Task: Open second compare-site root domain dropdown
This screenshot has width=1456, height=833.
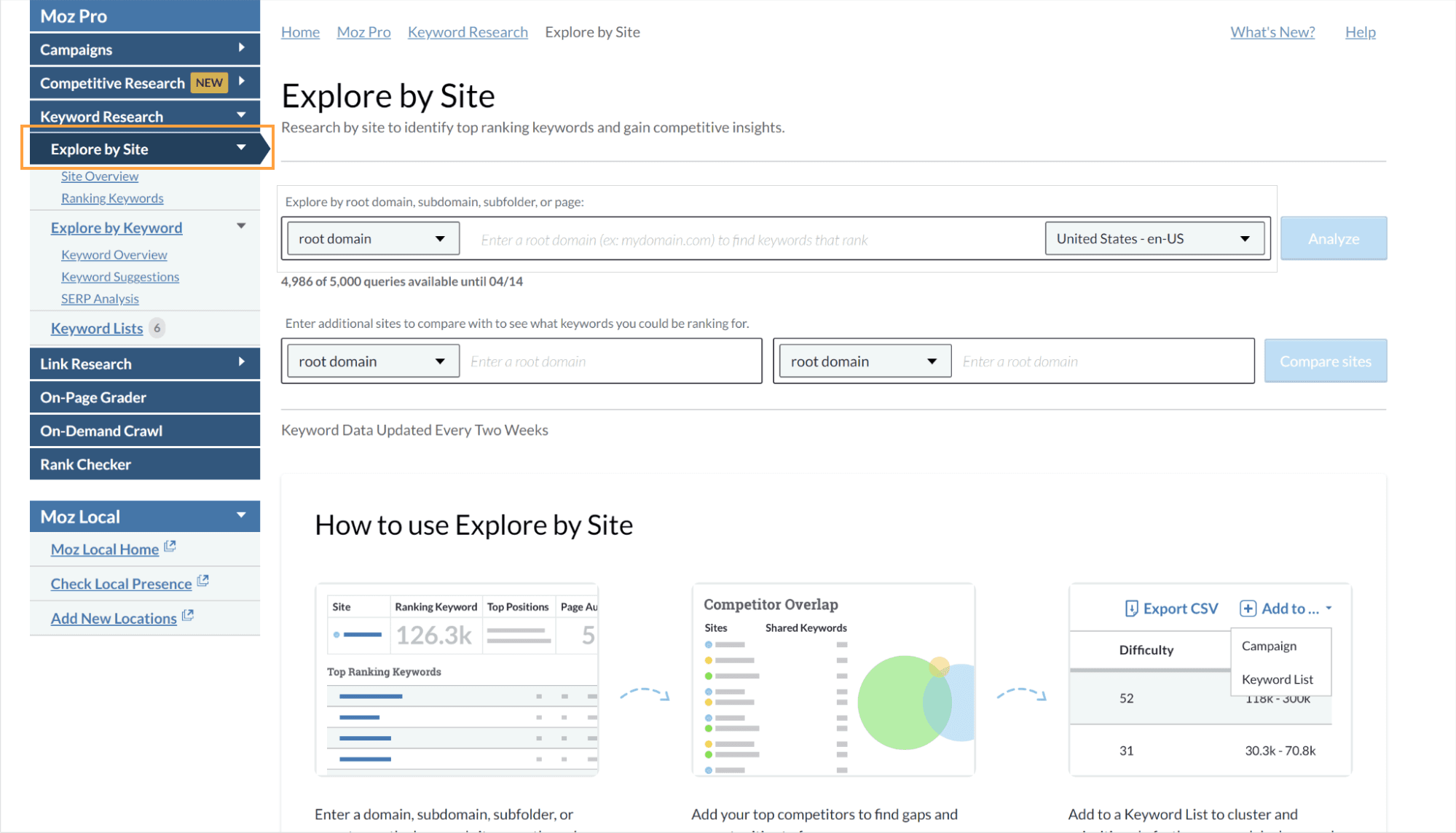Action: point(865,361)
